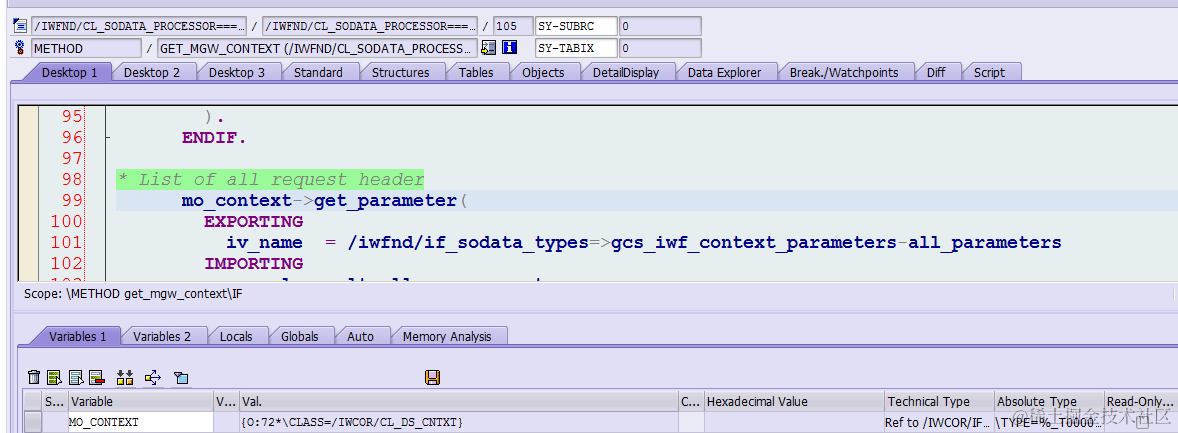1178x433 pixels.
Task: Click the first program name field /IWFND/CL_SODATA_PROCESSOR
Action: tap(139, 26)
